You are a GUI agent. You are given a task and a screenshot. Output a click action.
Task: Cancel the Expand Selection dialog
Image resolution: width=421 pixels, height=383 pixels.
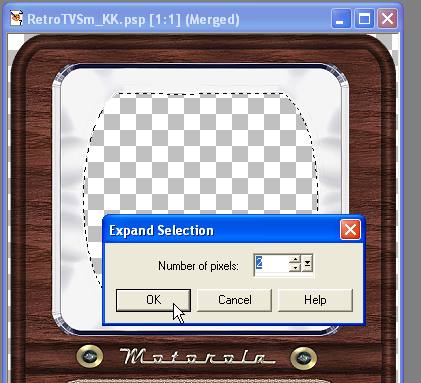pos(235,300)
